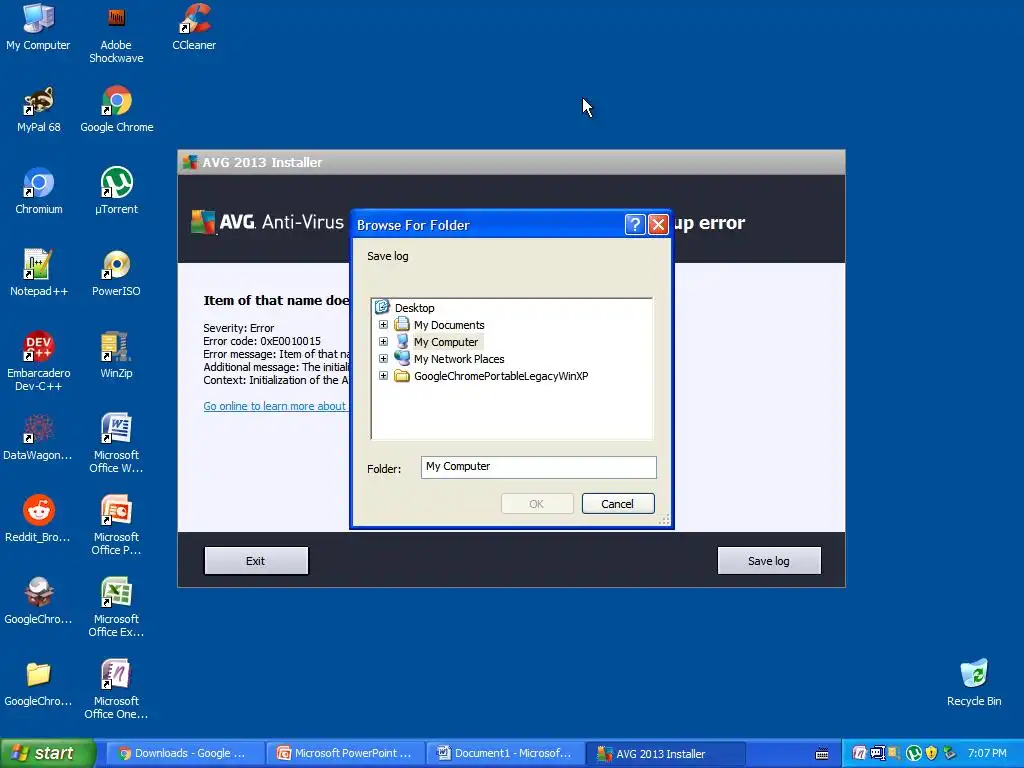The height and width of the screenshot is (768, 1024).
Task: Open Reddit_Bro desktop shortcut
Action: click(x=38, y=520)
